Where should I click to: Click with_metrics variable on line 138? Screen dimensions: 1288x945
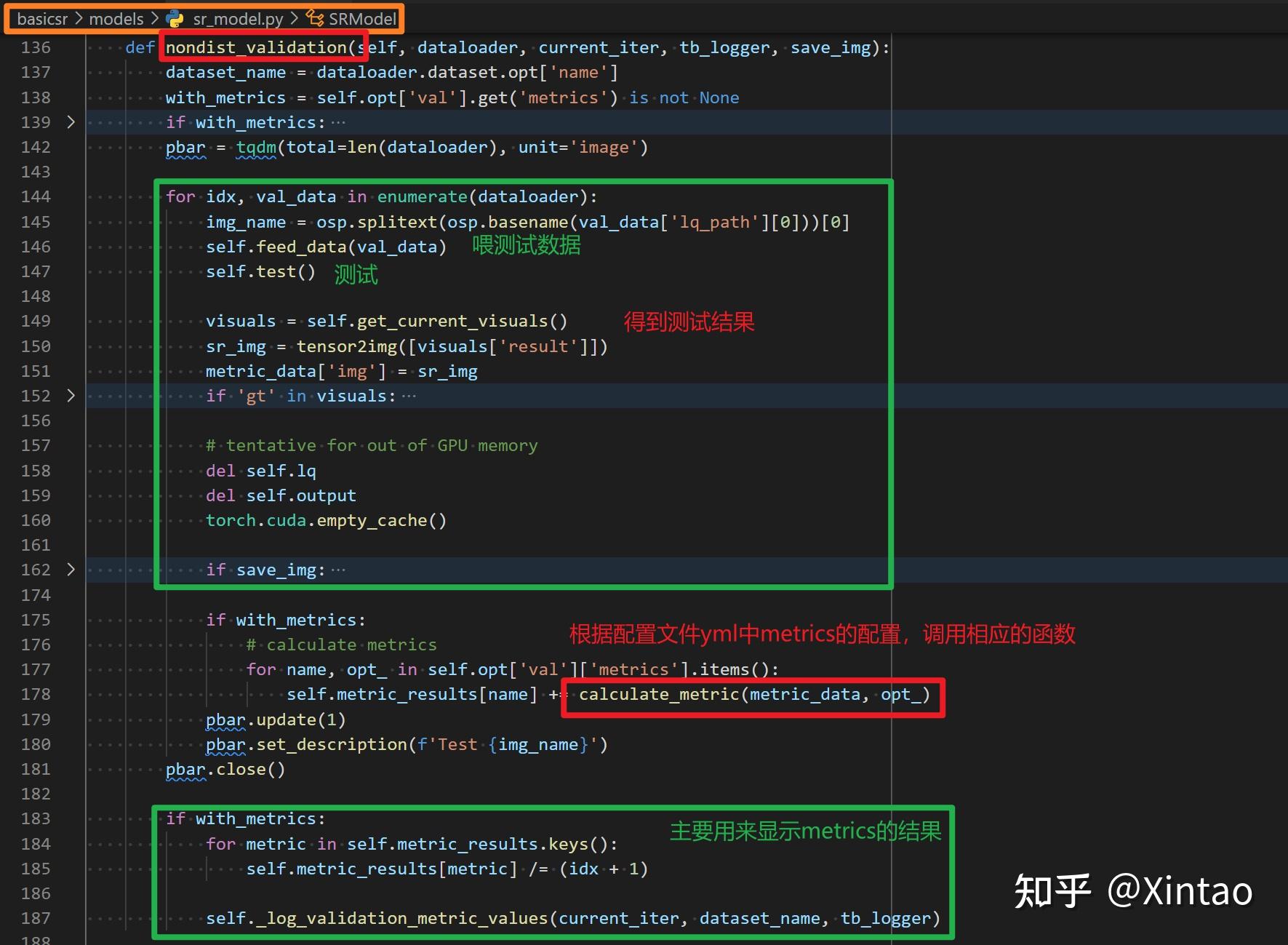[225, 97]
